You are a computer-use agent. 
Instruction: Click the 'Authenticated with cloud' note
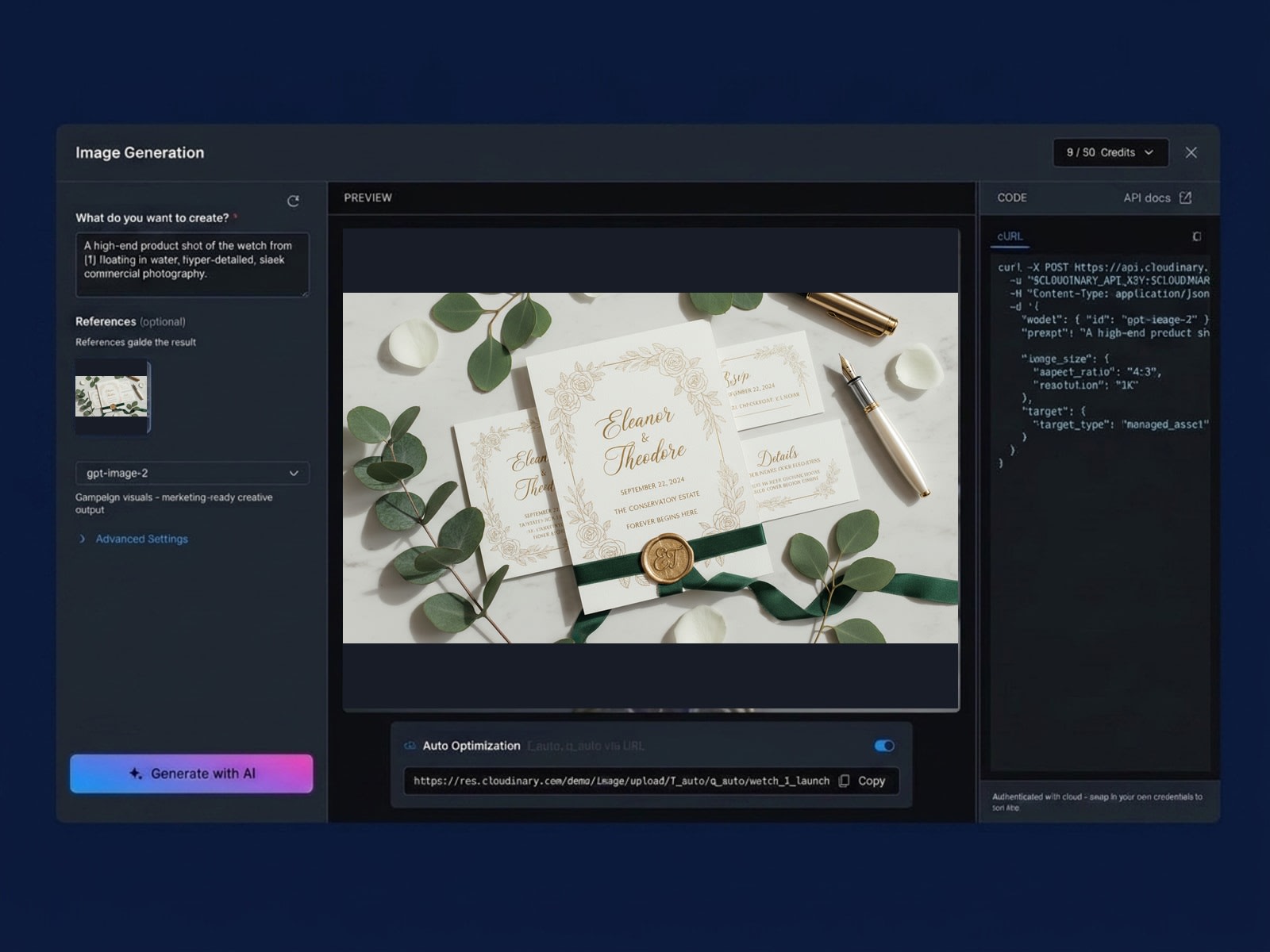pyautogui.click(x=1097, y=802)
